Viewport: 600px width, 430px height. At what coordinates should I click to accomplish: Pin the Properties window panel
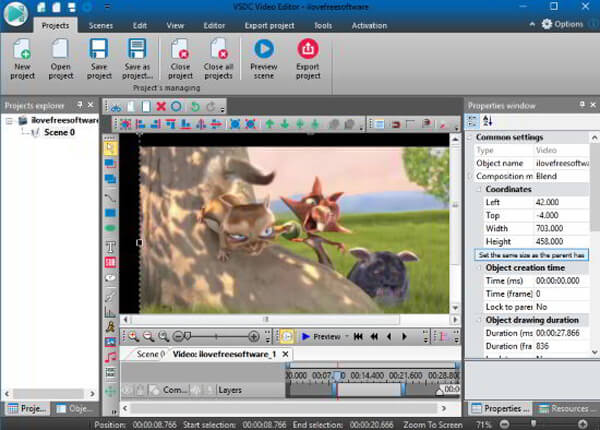pyautogui.click(x=582, y=104)
